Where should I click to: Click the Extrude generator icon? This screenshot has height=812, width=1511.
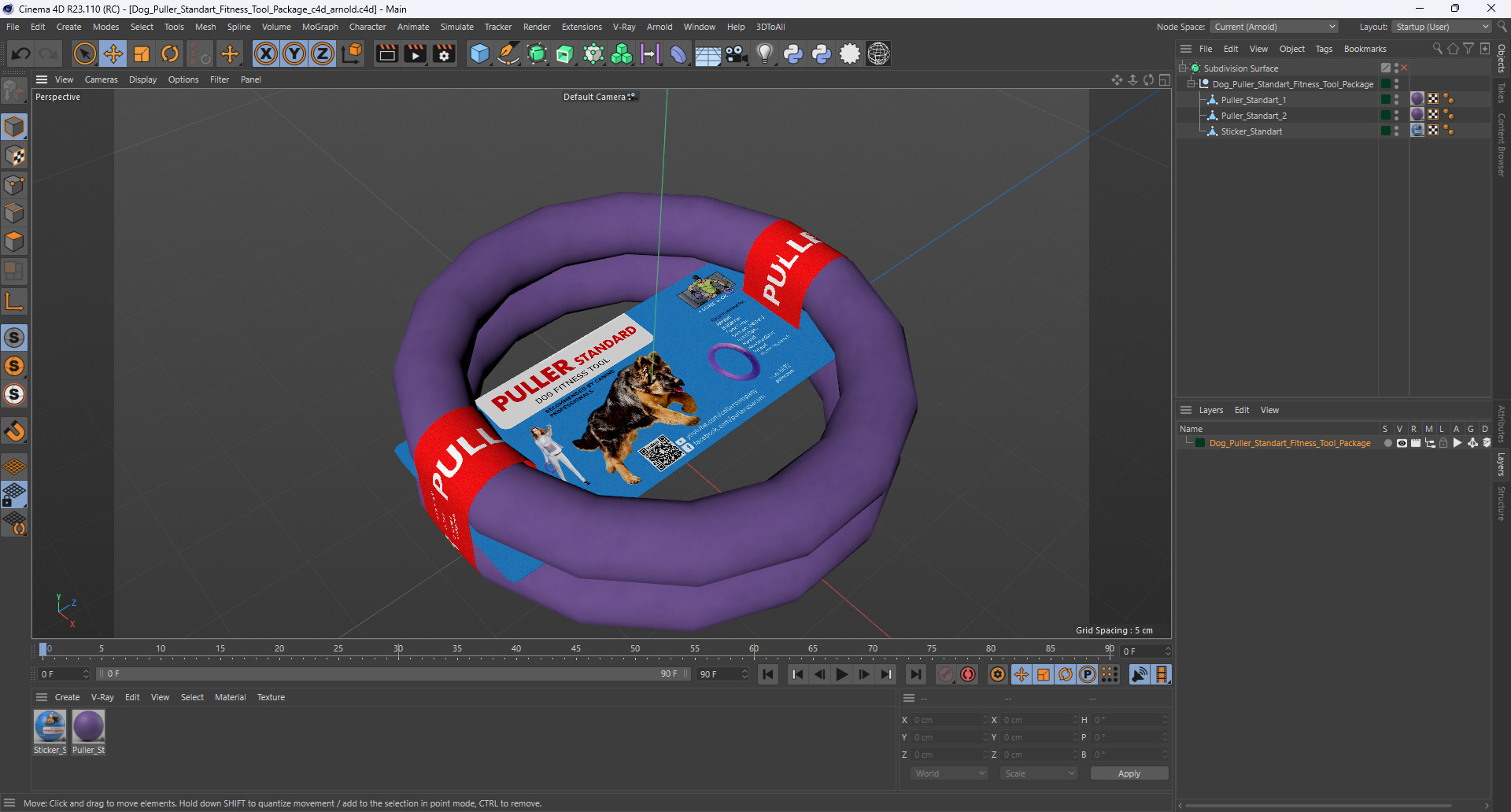point(565,54)
